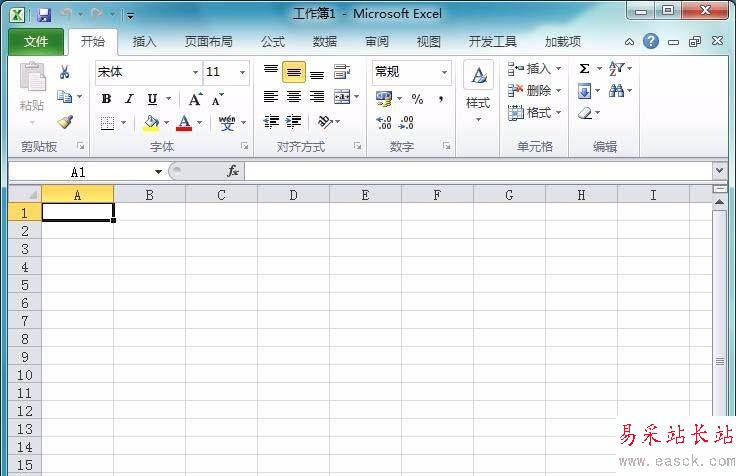Merge and center cells icon
The width and height of the screenshot is (736, 476).
342,97
